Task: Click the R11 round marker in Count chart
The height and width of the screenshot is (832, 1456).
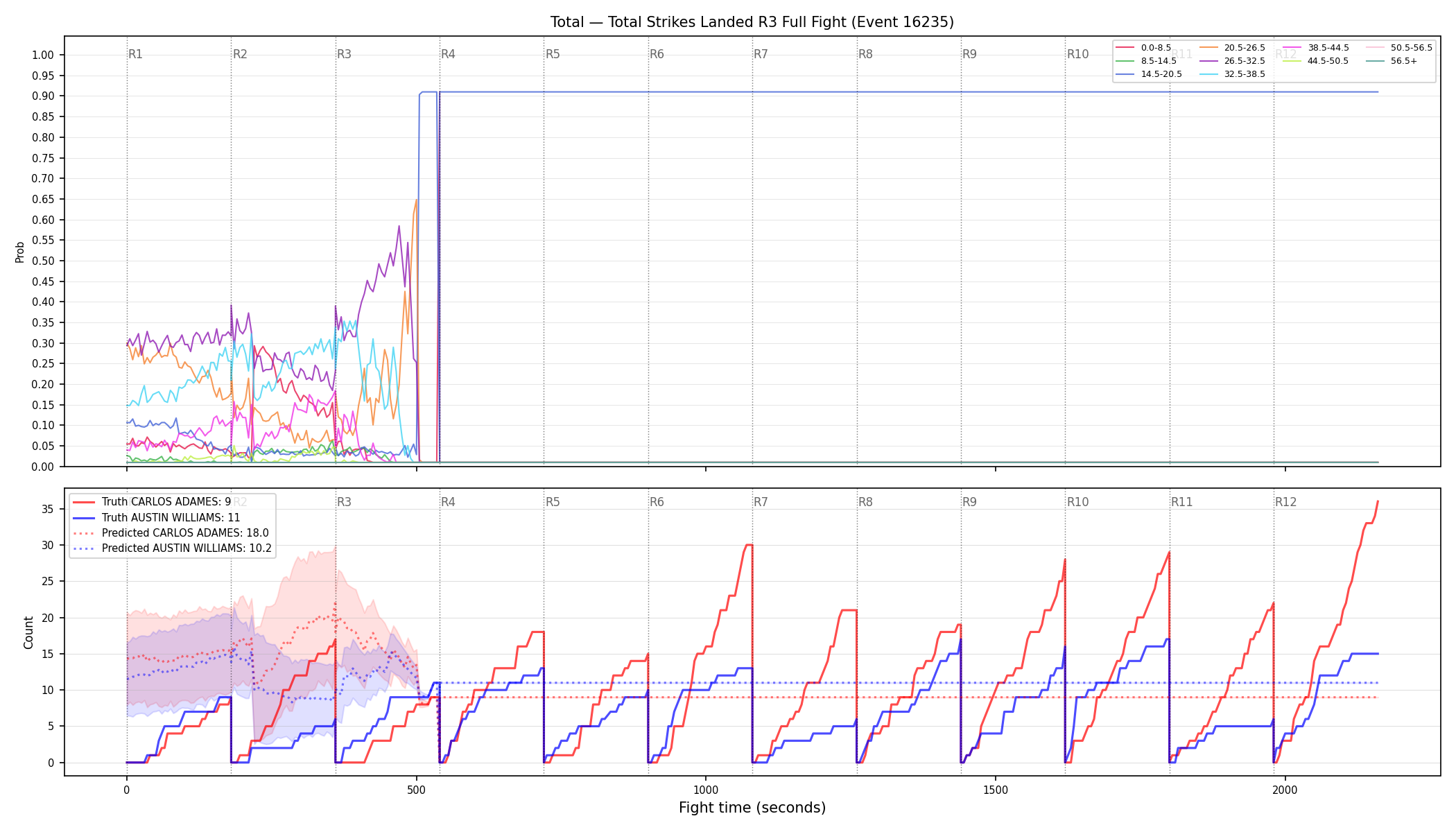Action: tap(1182, 502)
